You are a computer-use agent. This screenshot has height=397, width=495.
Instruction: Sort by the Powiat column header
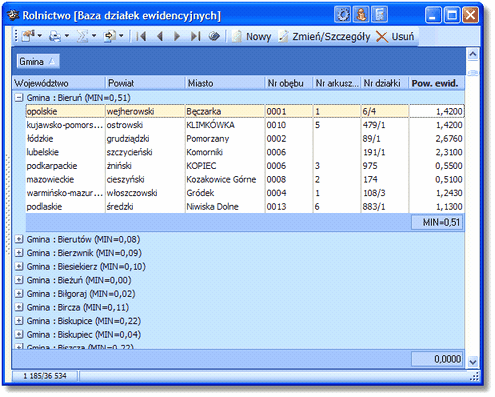[x=145, y=83]
